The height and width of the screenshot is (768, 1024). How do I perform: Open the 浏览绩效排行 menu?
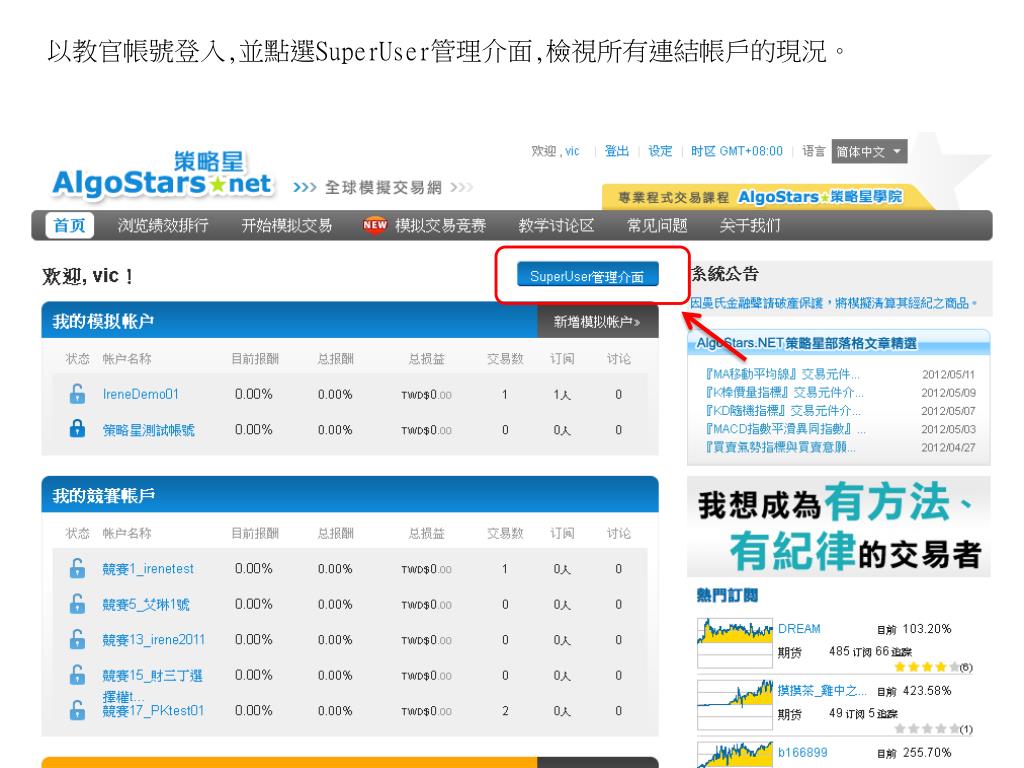[x=163, y=225]
